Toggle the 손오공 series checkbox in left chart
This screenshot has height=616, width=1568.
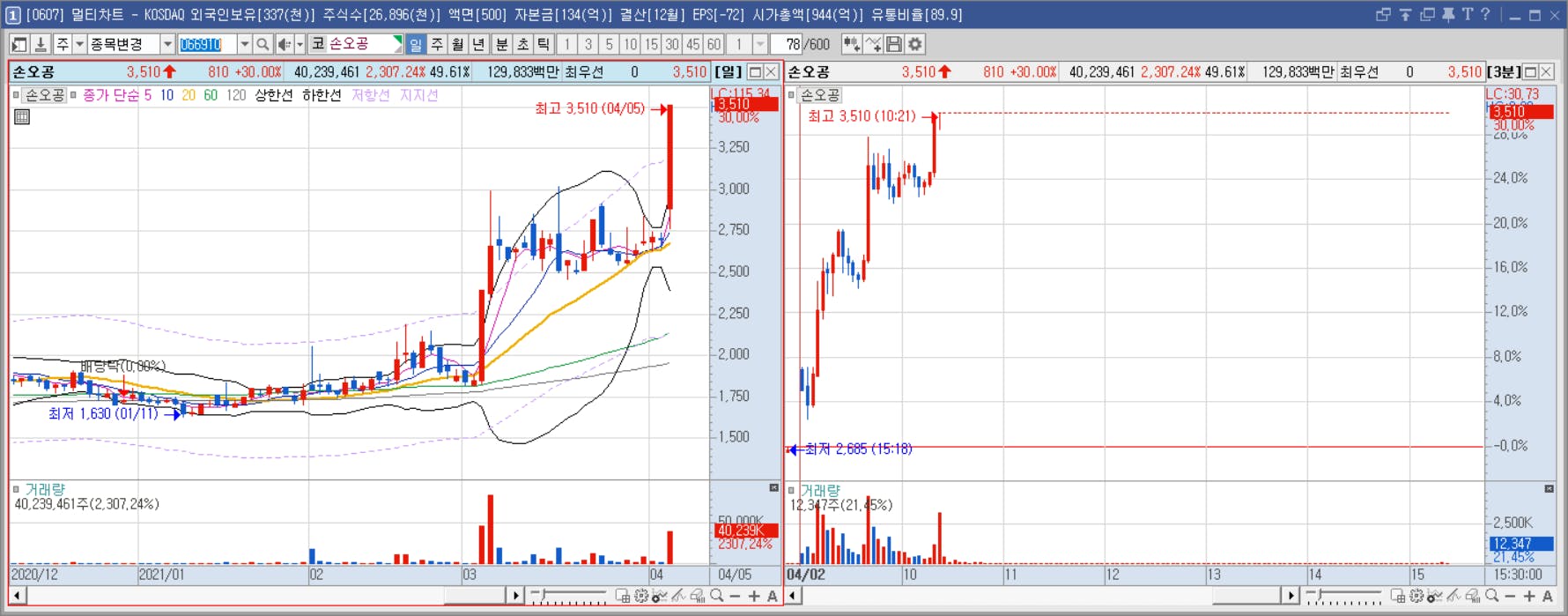[17, 95]
